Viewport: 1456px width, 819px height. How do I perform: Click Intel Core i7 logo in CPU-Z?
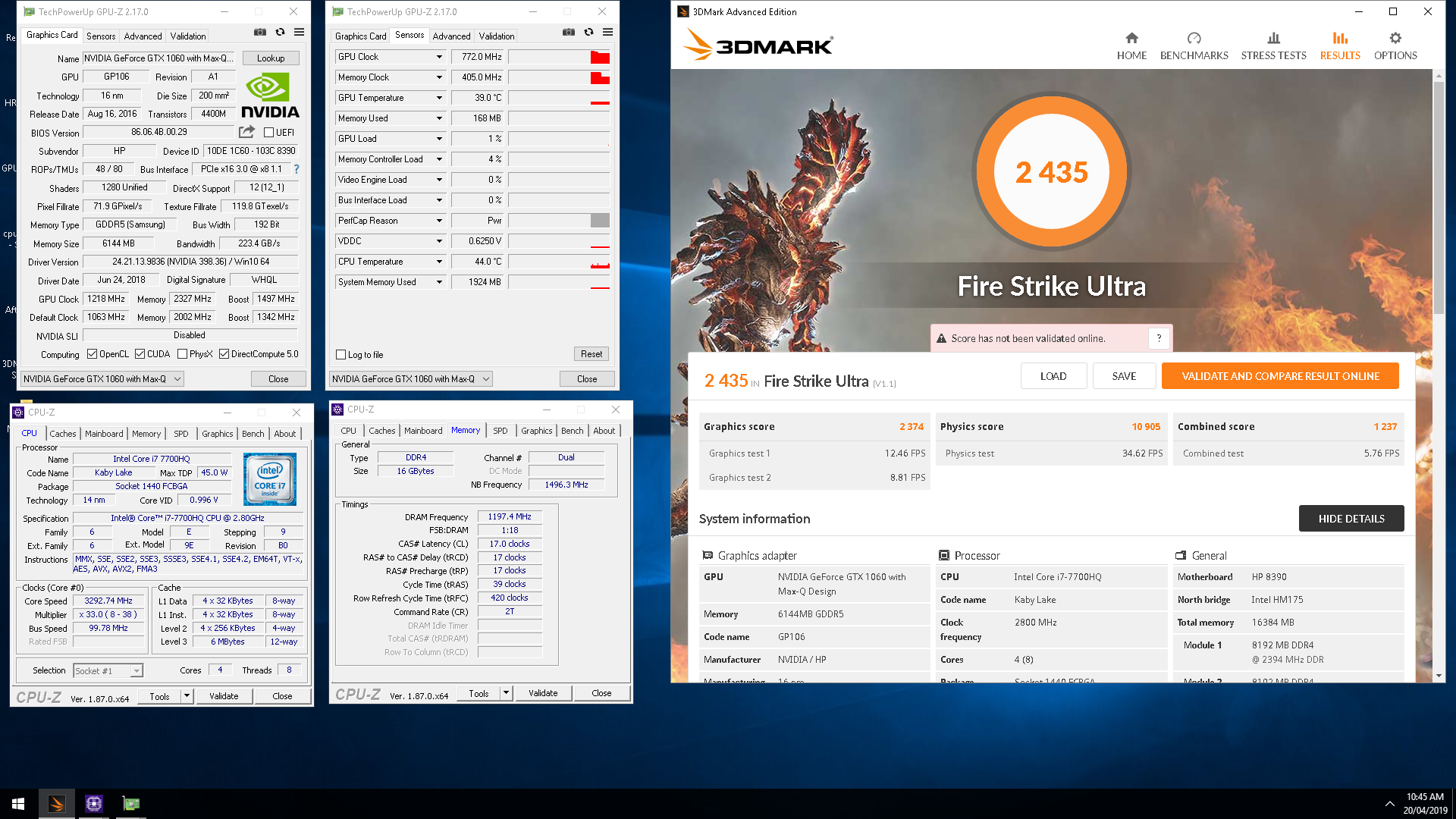pyautogui.click(x=270, y=479)
